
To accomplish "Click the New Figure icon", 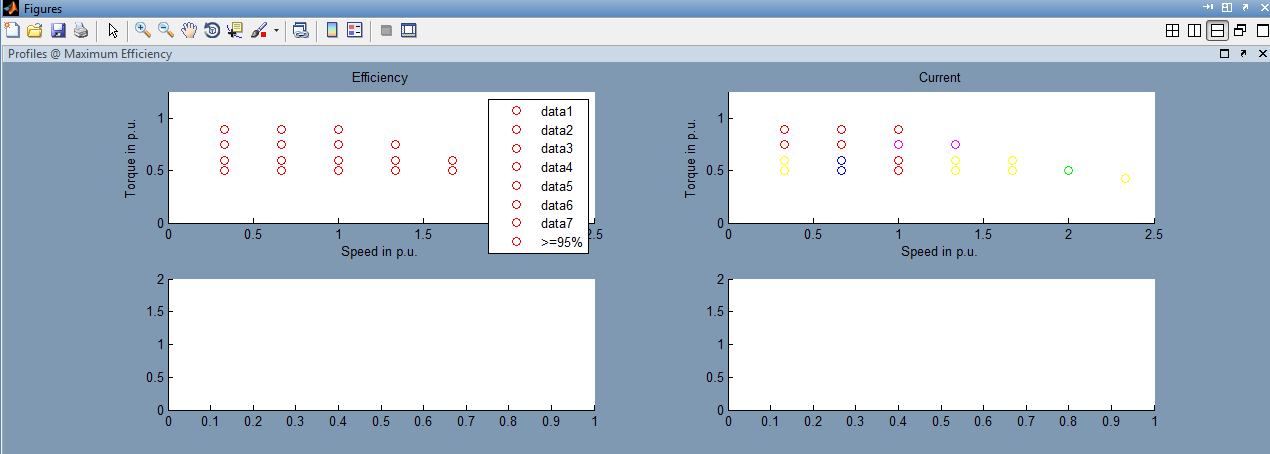I will tap(12, 30).
